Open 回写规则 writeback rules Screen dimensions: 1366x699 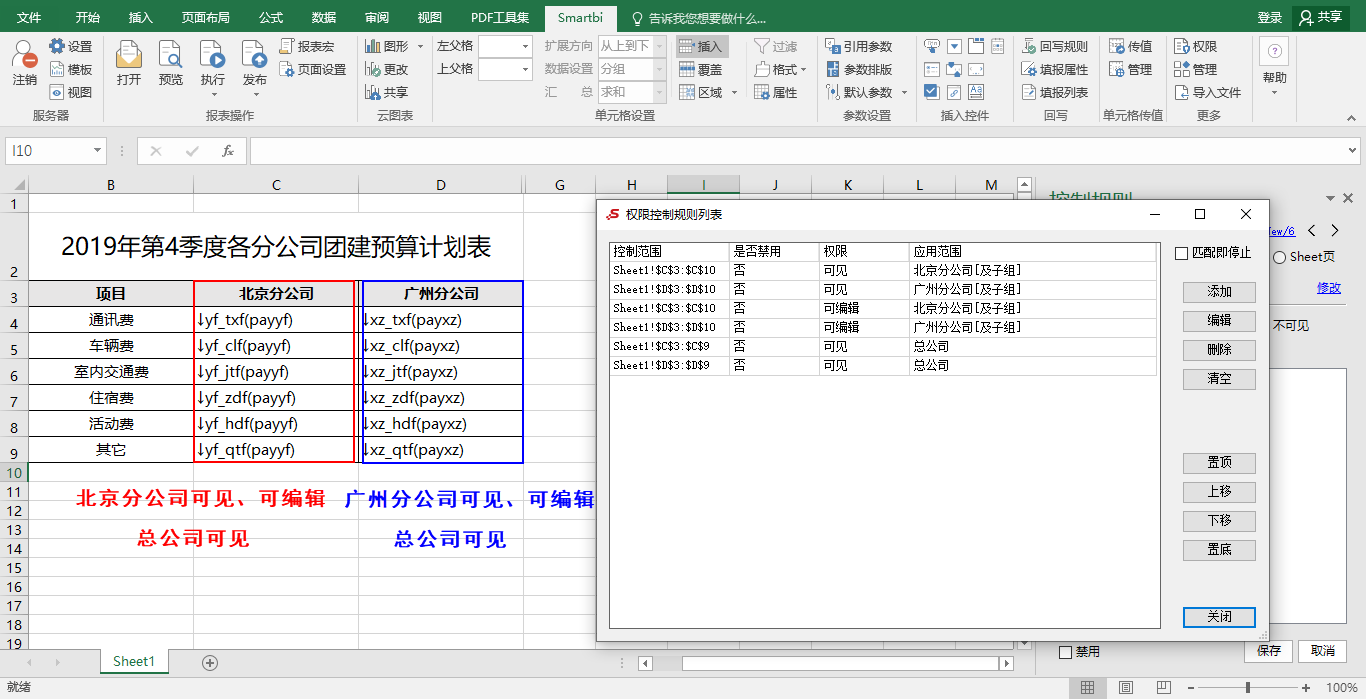click(x=1055, y=46)
